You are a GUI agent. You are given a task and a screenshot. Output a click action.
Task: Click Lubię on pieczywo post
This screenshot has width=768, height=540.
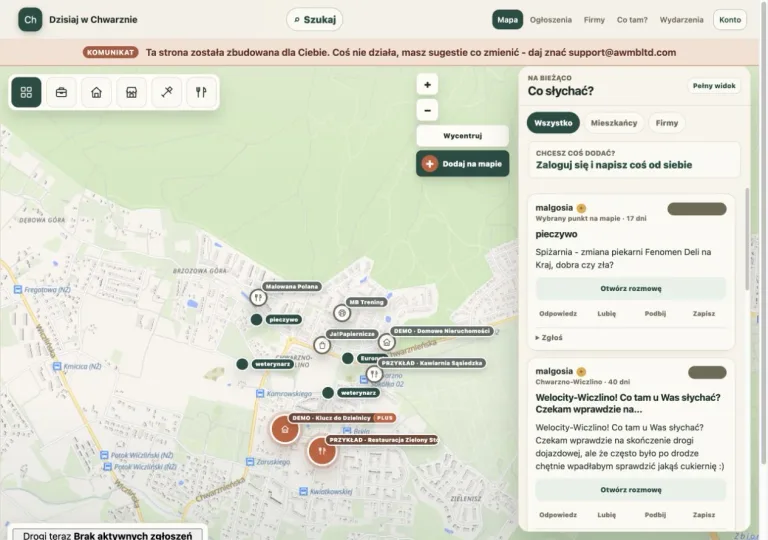(606, 314)
